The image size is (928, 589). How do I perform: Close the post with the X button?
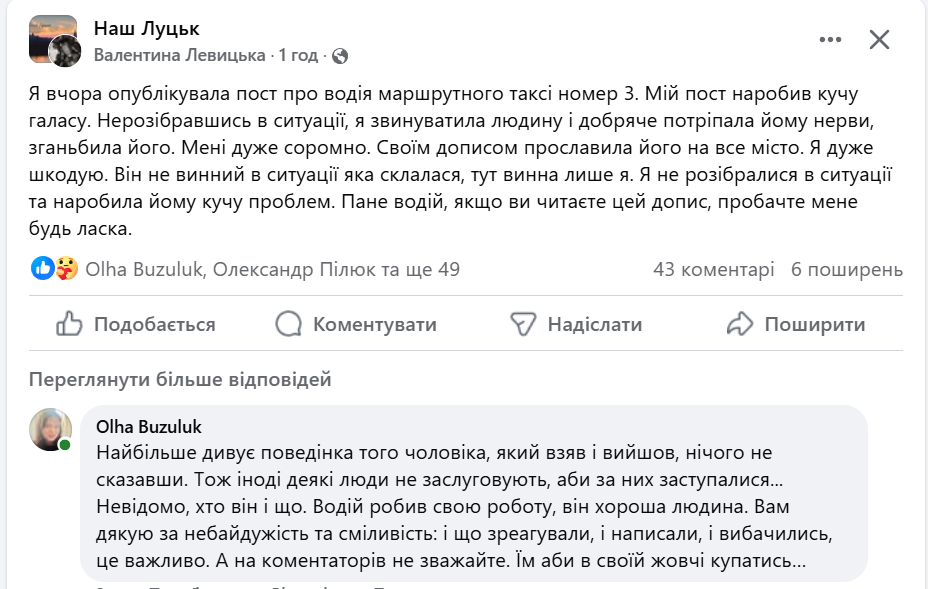point(879,40)
